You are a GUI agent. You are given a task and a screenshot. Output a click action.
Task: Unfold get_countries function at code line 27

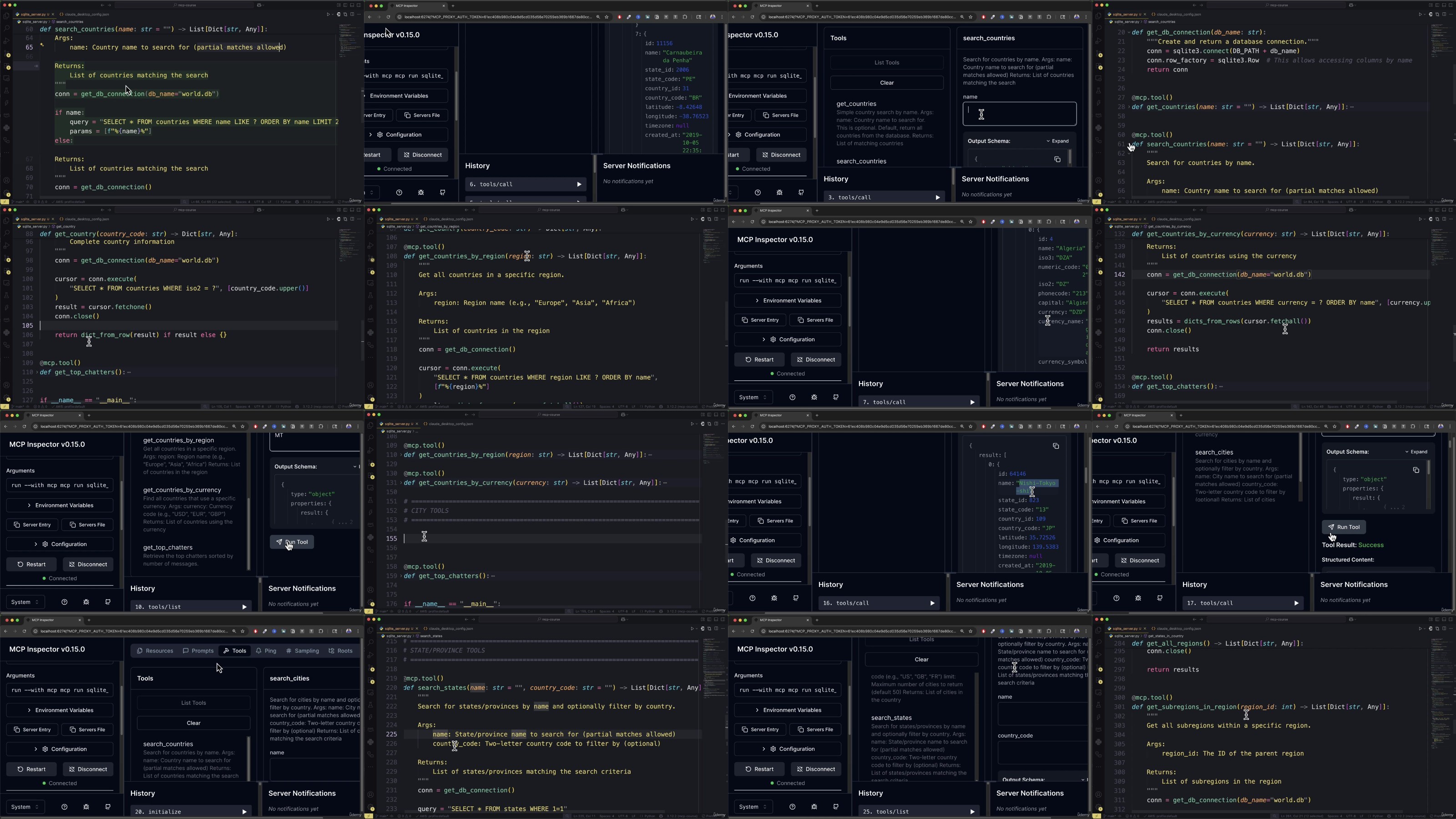click(x=1129, y=107)
